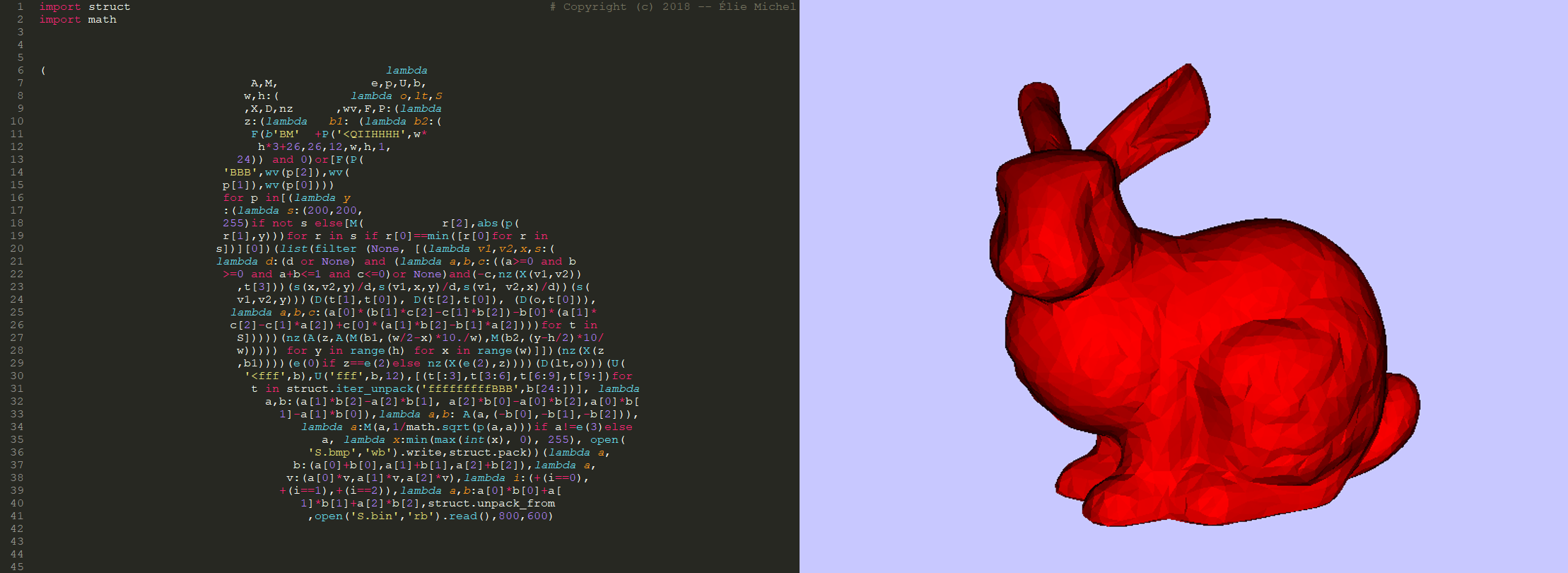Click the 'S.bmp' filename string

[332, 453]
